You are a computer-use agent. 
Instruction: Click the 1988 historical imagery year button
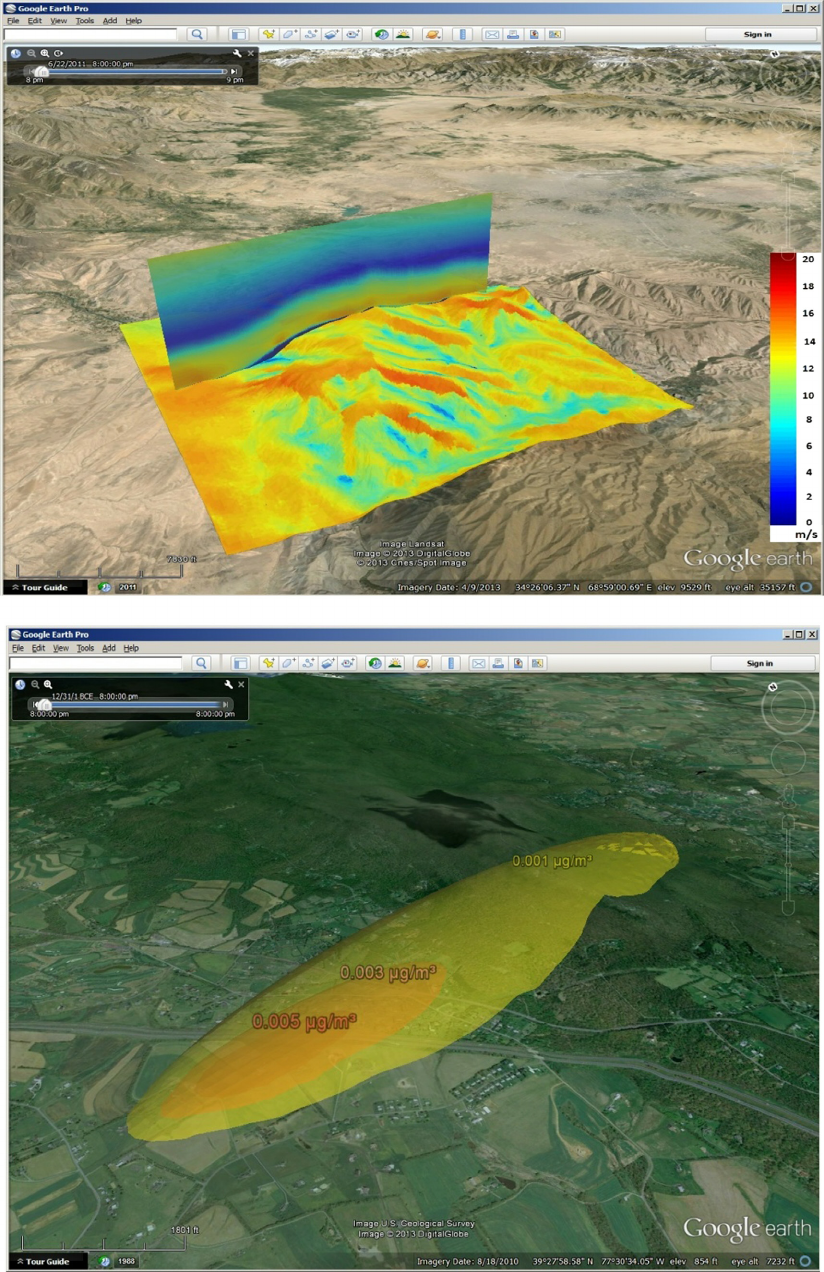click(x=128, y=1262)
